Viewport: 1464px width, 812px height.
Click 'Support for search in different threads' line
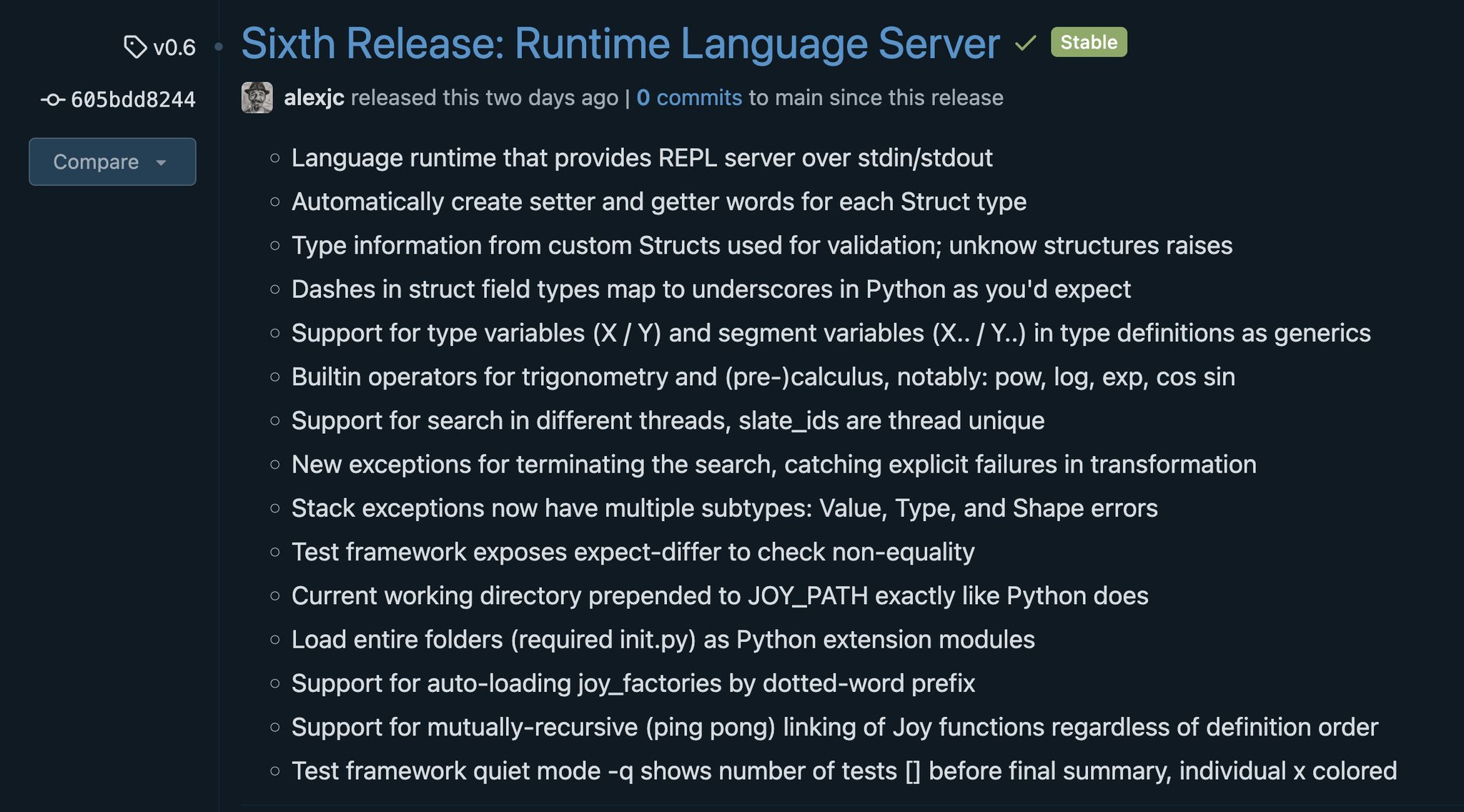pyautogui.click(x=668, y=420)
